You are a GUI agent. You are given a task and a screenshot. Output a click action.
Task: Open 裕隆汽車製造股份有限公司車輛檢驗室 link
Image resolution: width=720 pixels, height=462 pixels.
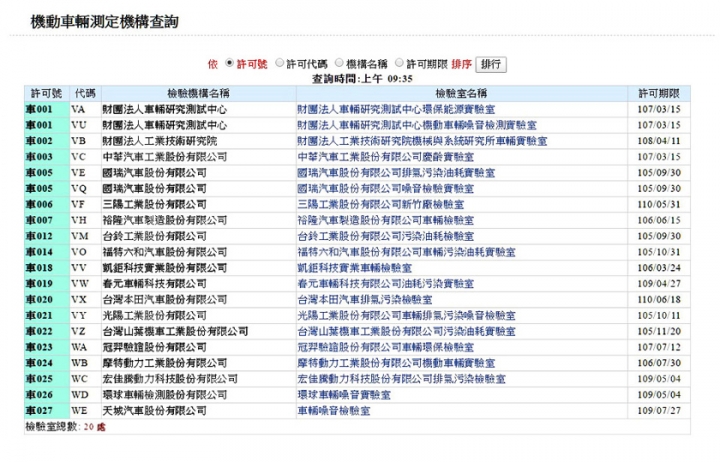point(385,220)
